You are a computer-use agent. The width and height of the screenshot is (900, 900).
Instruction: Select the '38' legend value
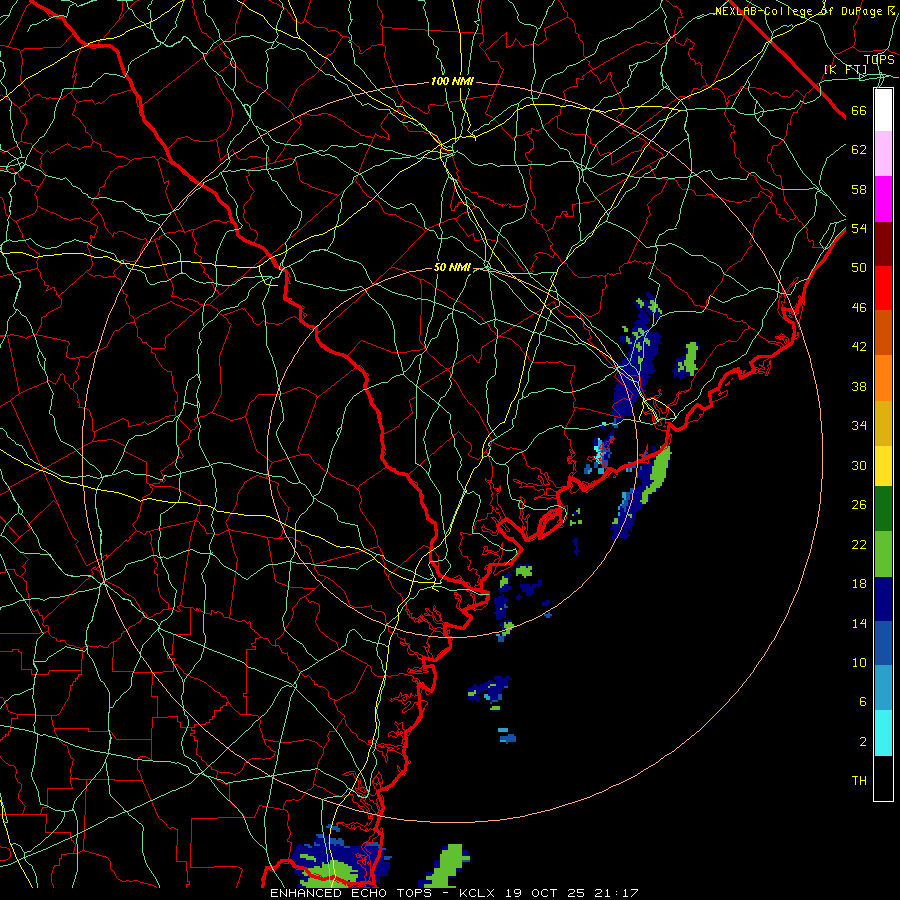click(x=859, y=386)
